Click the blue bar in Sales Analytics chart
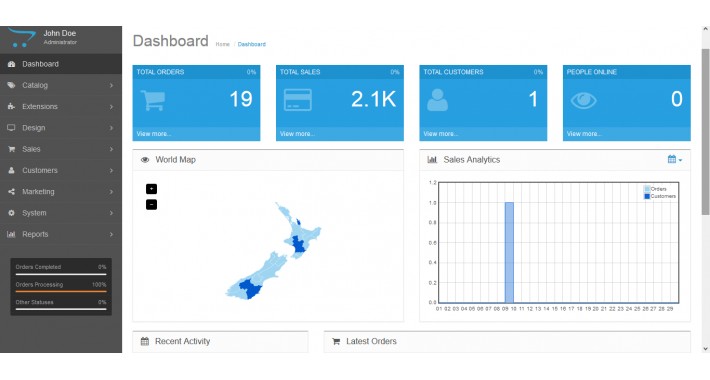Viewport: 710px width, 380px height. tap(509, 252)
